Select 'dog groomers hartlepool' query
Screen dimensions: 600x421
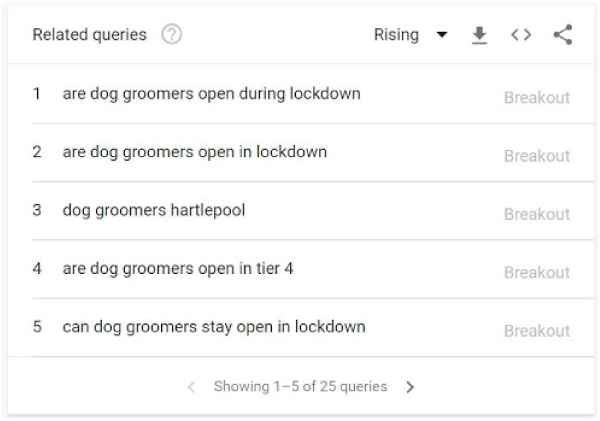coord(154,210)
